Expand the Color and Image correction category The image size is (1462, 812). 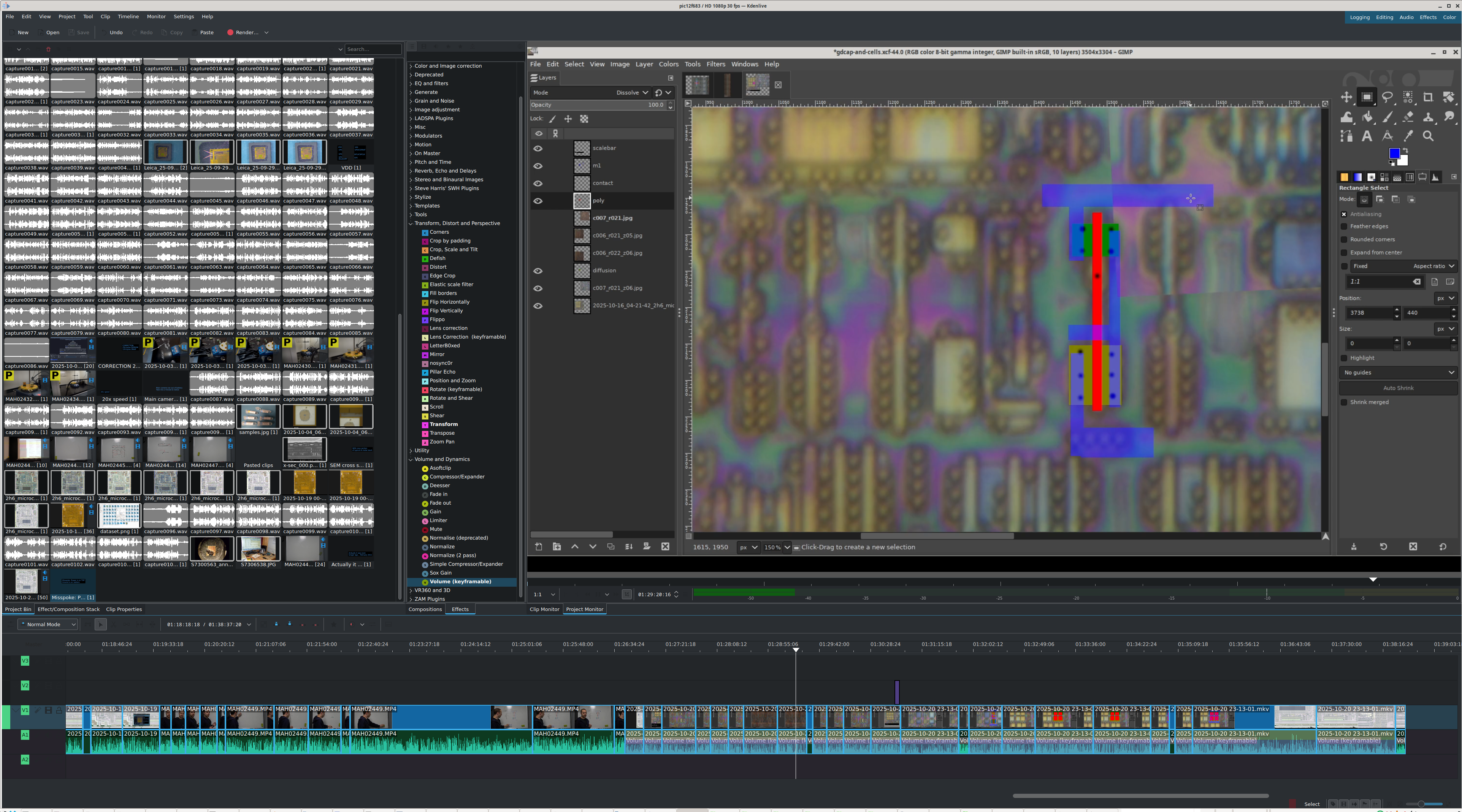point(411,66)
